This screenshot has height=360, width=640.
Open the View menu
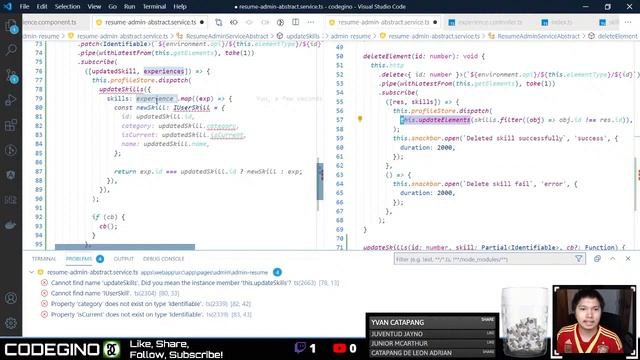[94, 7]
